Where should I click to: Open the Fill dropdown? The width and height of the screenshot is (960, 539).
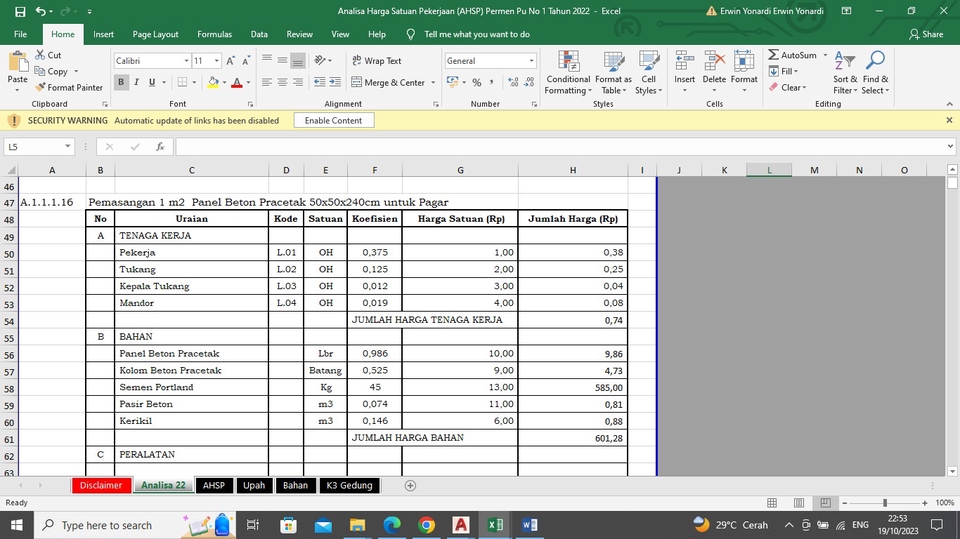784,71
